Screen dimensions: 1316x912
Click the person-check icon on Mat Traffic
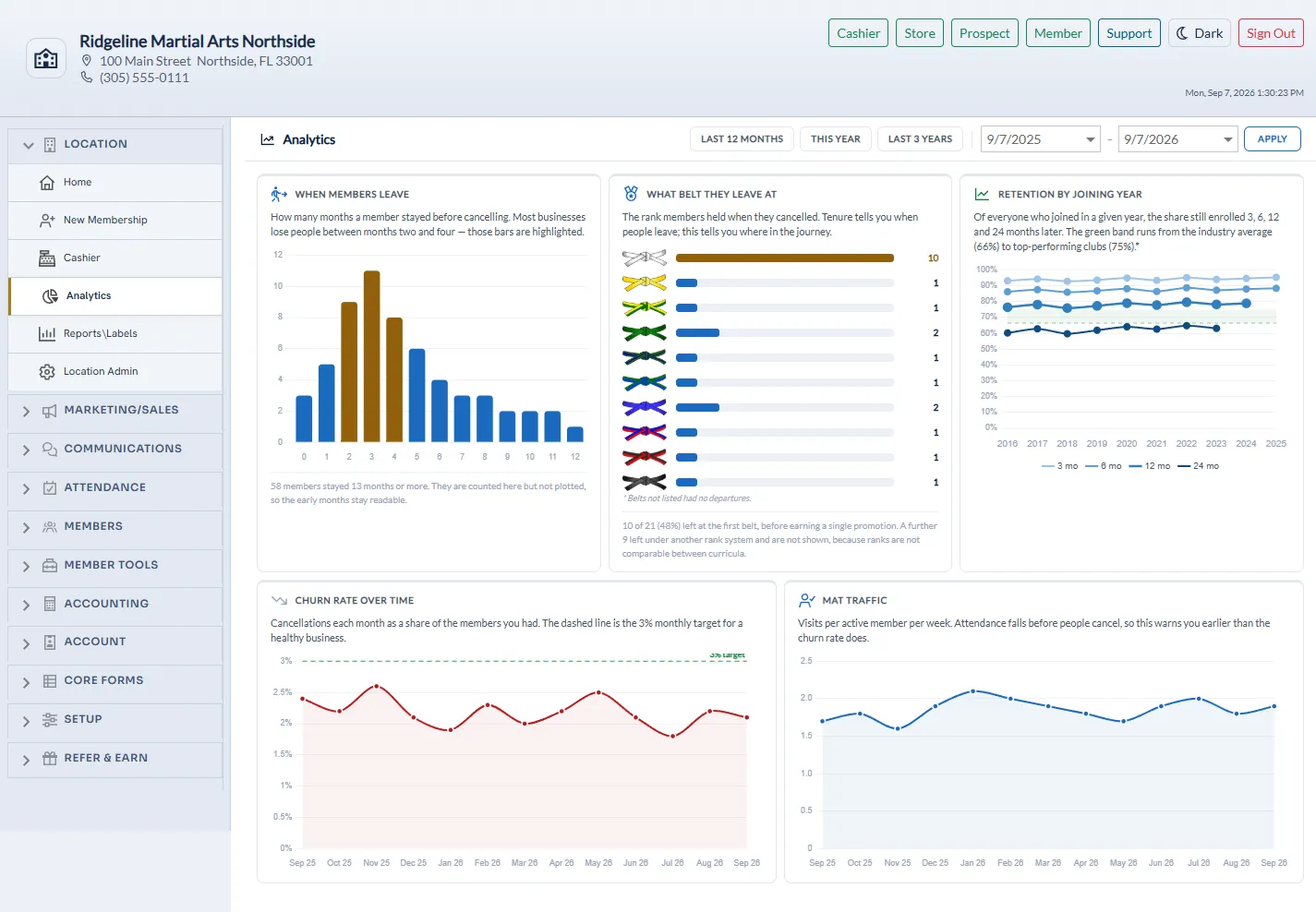click(806, 600)
